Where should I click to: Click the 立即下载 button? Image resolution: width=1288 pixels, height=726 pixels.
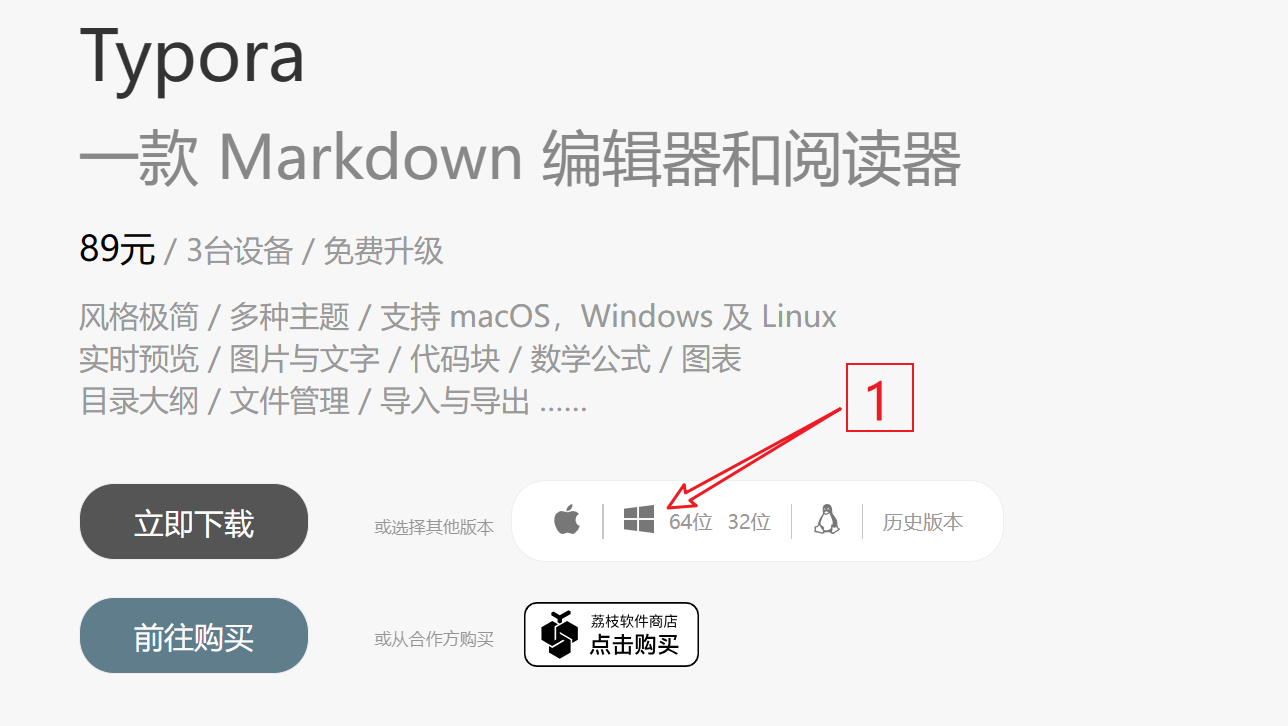click(x=194, y=522)
